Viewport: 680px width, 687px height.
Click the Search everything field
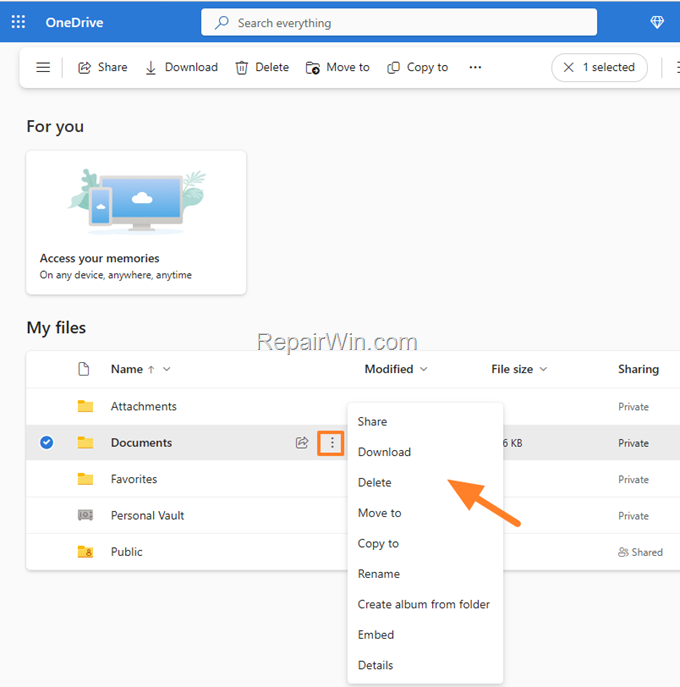pos(399,22)
